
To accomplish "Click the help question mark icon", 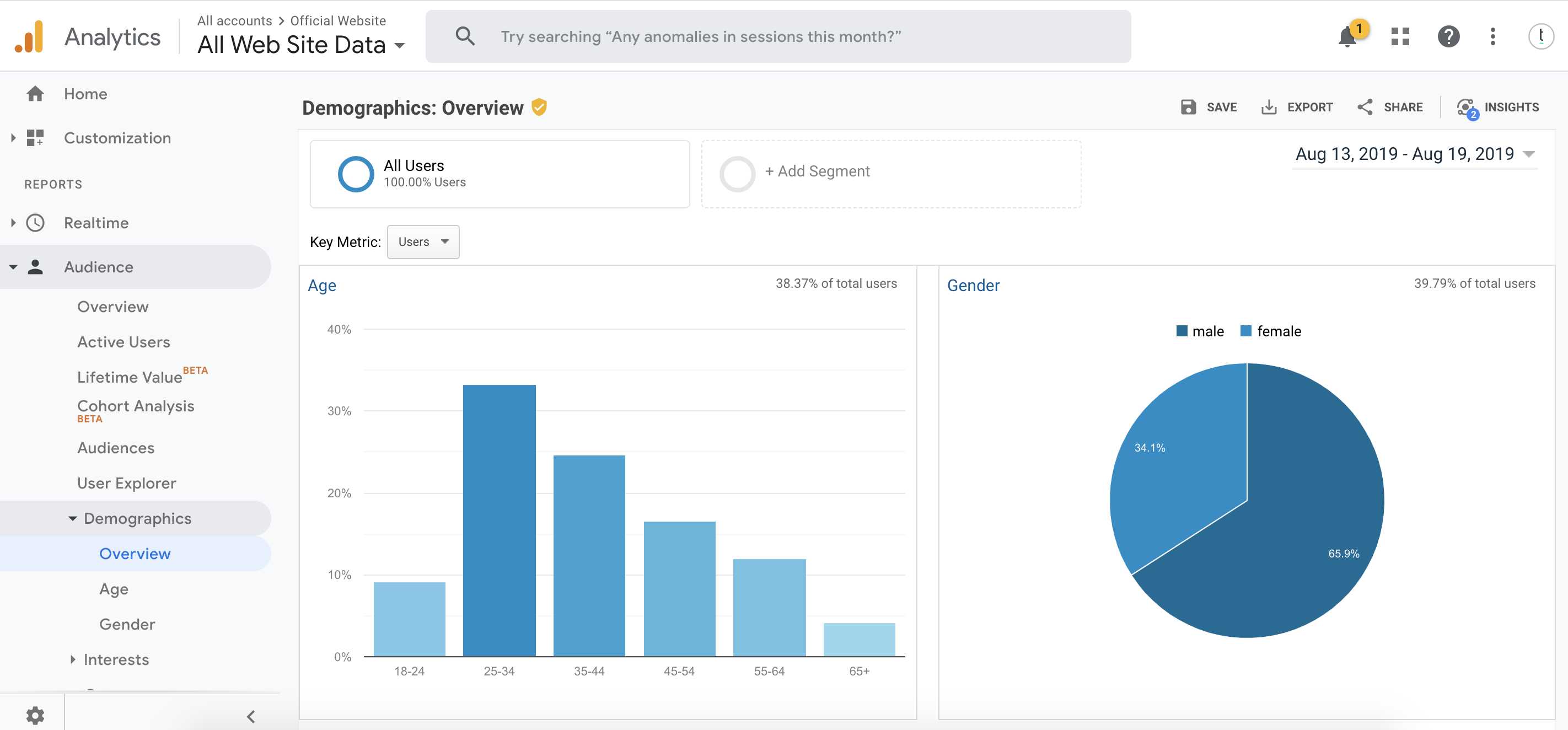I will 1448,36.
